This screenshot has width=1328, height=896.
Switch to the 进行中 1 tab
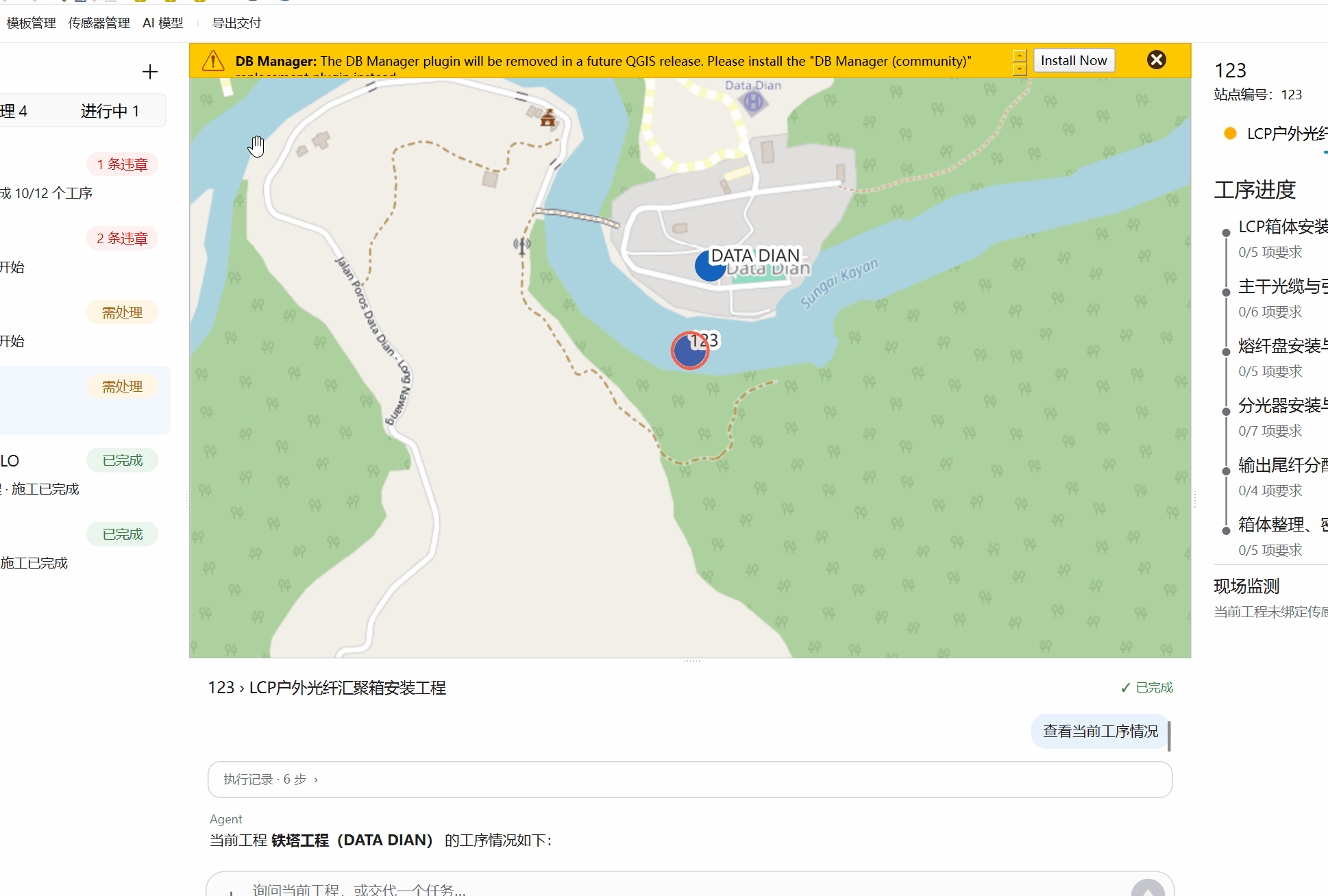(x=110, y=111)
